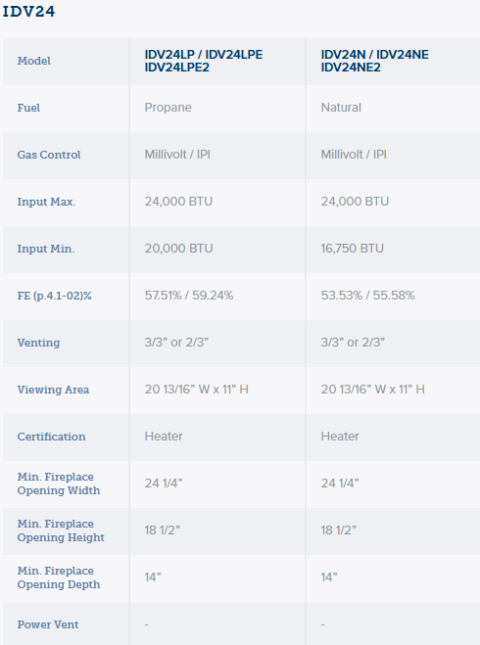Click the IDV24 heading

29,11
